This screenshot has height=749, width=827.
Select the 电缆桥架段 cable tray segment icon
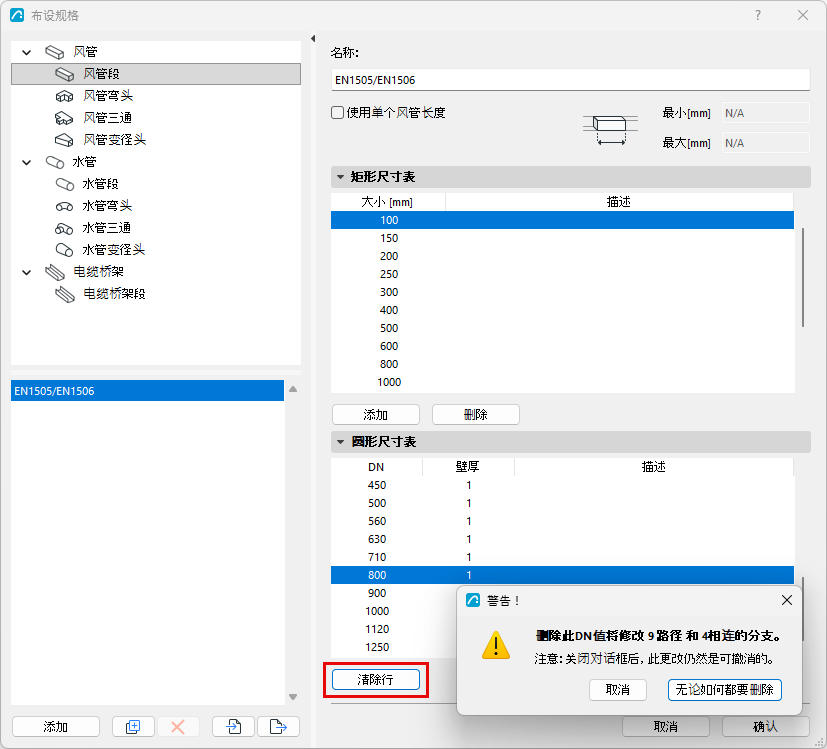(65, 294)
